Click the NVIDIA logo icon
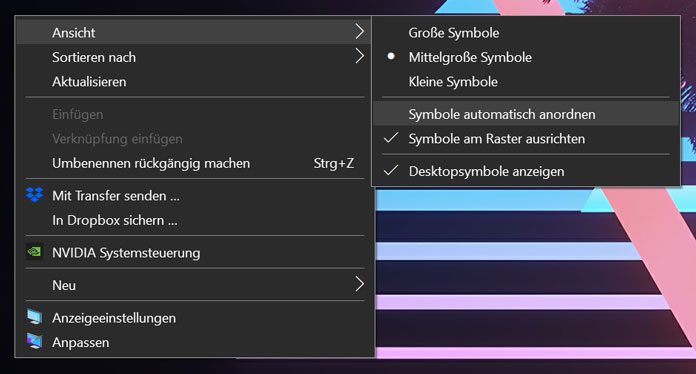Image resolution: width=696 pixels, height=374 pixels. 34,252
